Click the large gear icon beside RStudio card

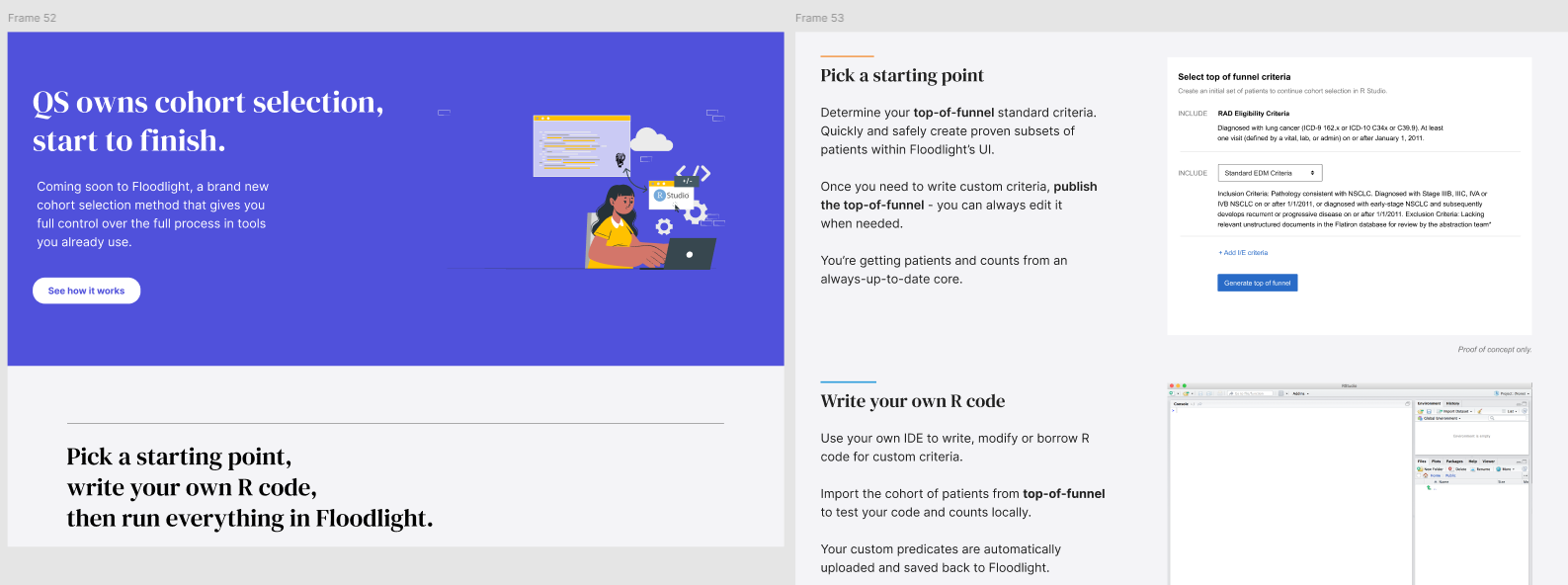[696, 211]
